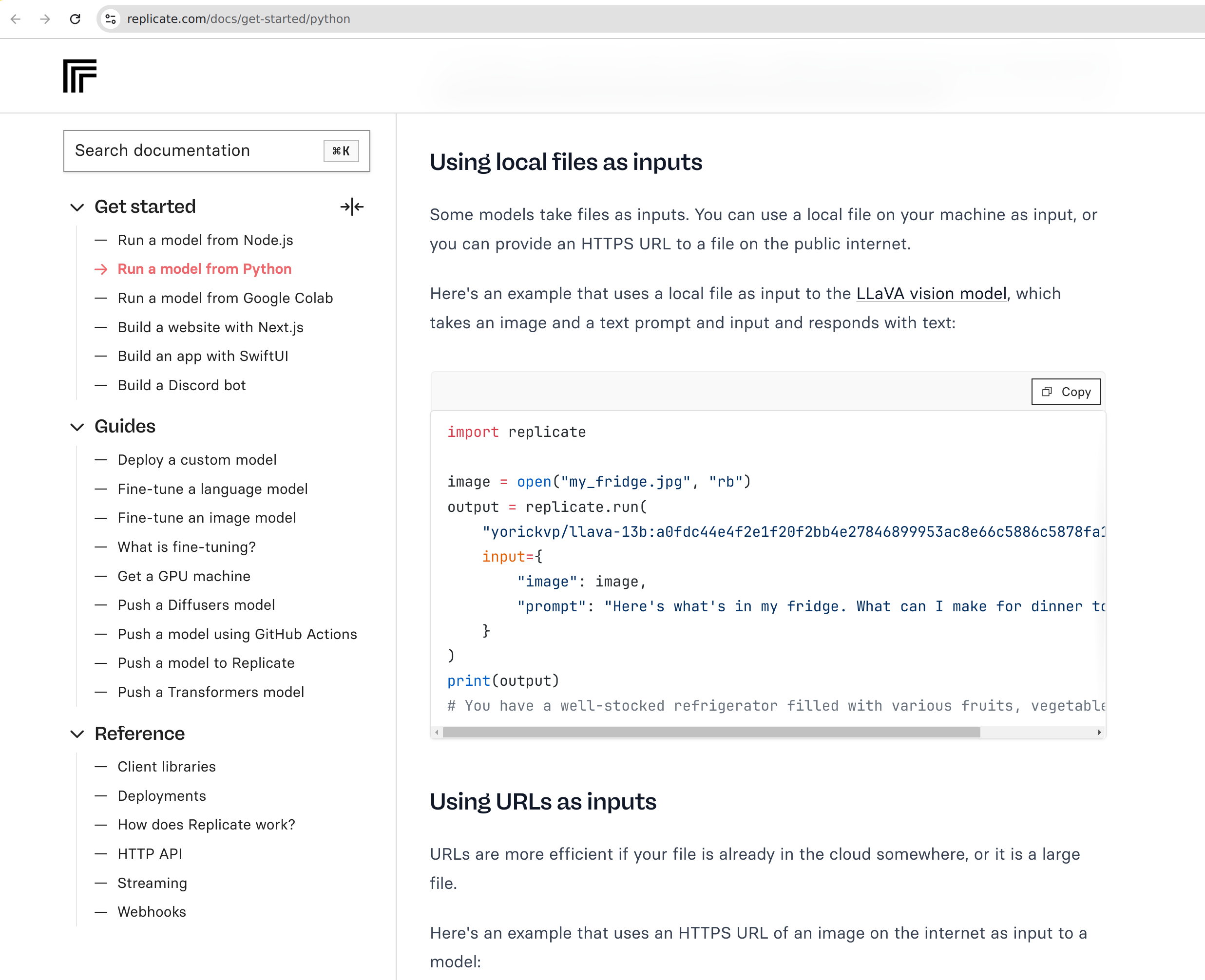This screenshot has width=1205, height=980.
Task: Collapse the Guides section chevron
Action: (x=77, y=427)
